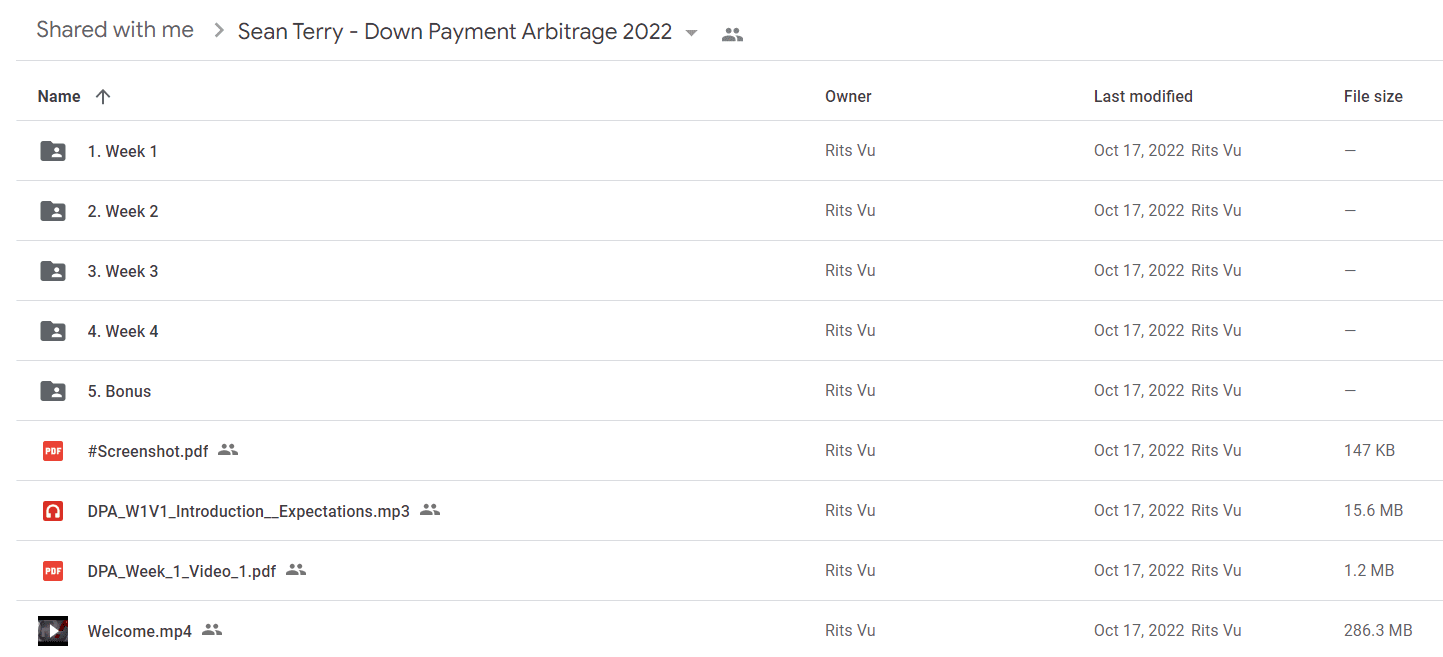Sort by the Last modified column header
Image resolution: width=1443 pixels, height=657 pixels.
point(1143,97)
